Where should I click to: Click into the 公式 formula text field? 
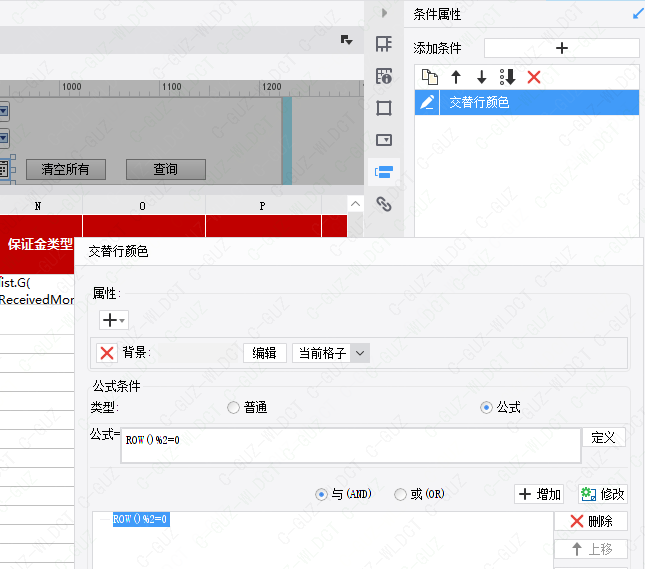click(x=350, y=446)
